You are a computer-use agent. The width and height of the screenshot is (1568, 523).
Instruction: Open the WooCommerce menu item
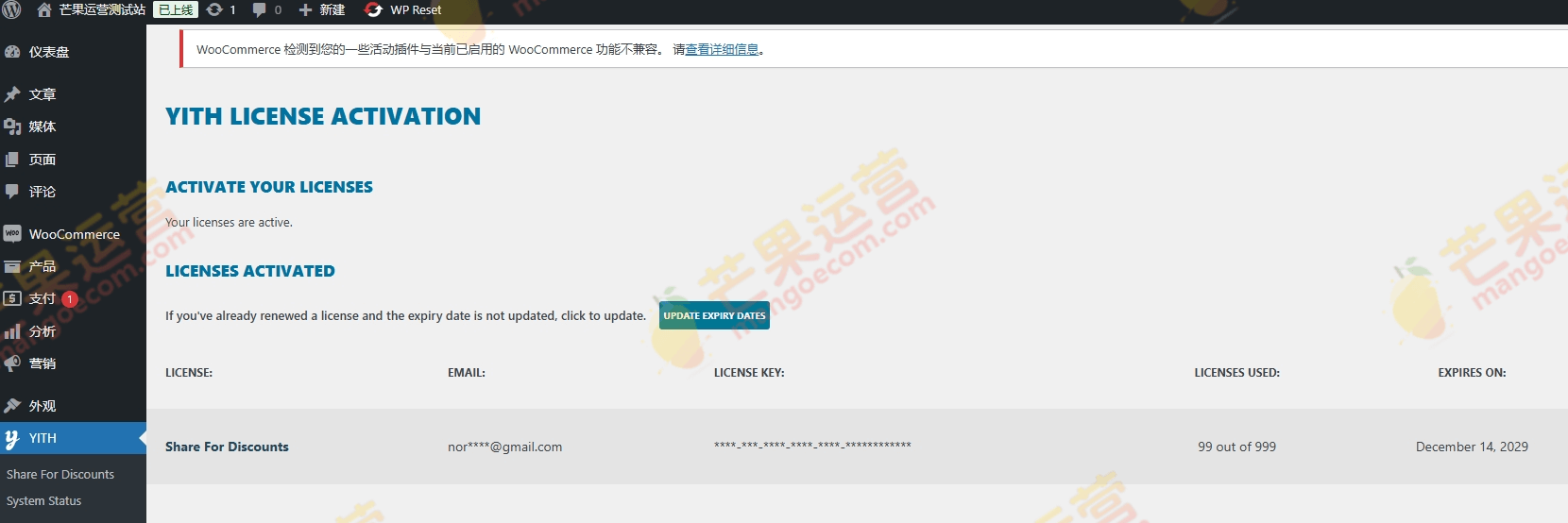point(73,234)
